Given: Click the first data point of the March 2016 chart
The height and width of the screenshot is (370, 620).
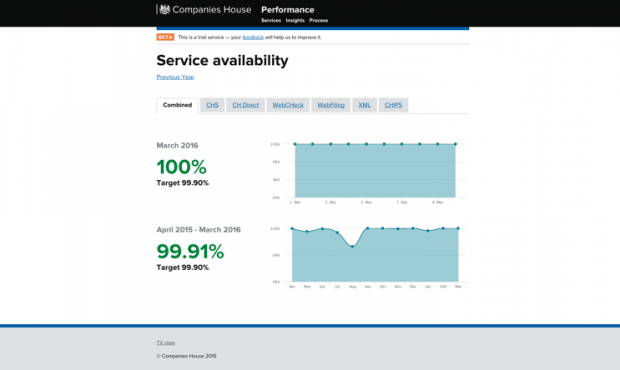Looking at the screenshot, I should pos(295,144).
